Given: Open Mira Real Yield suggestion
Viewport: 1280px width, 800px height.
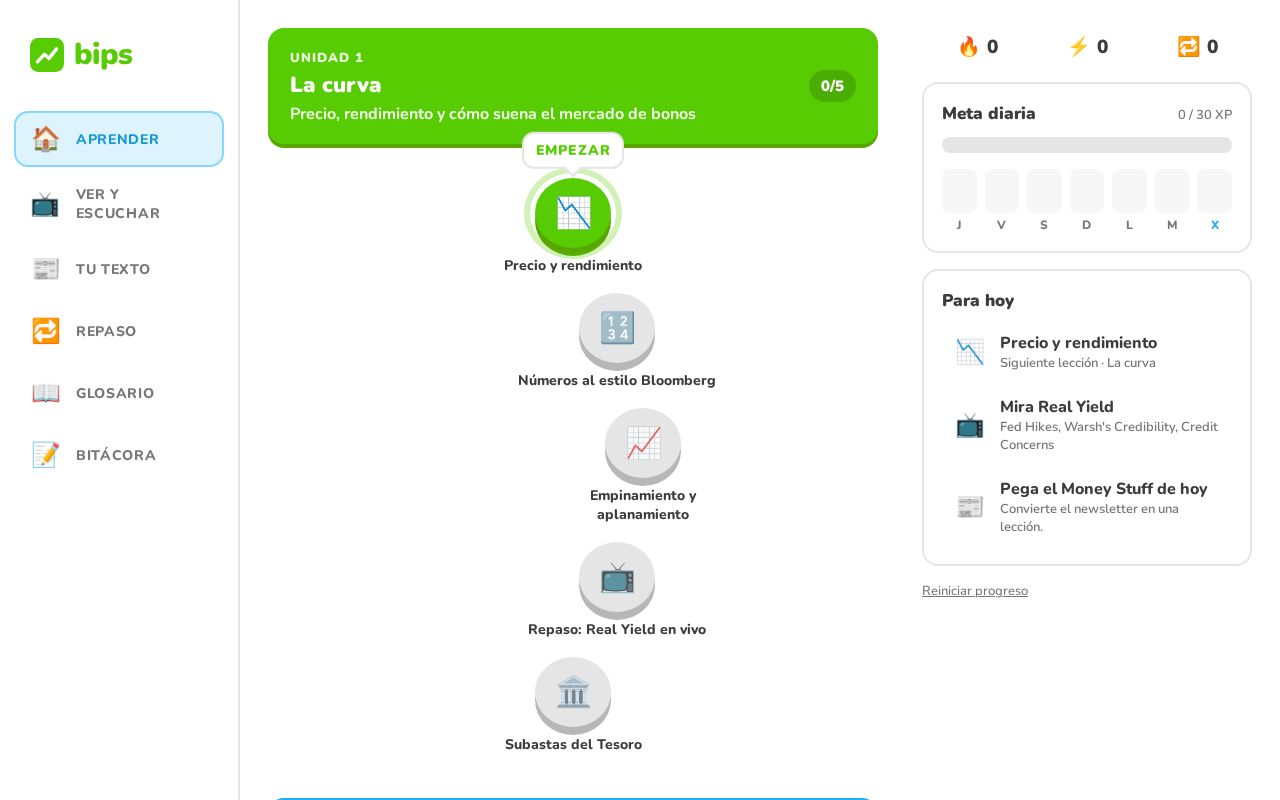Looking at the screenshot, I should tap(1087, 425).
